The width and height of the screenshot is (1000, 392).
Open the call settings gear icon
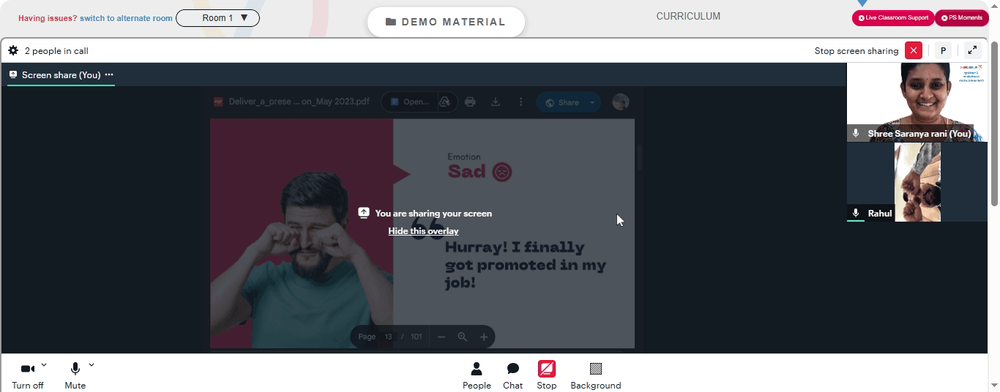tap(13, 50)
